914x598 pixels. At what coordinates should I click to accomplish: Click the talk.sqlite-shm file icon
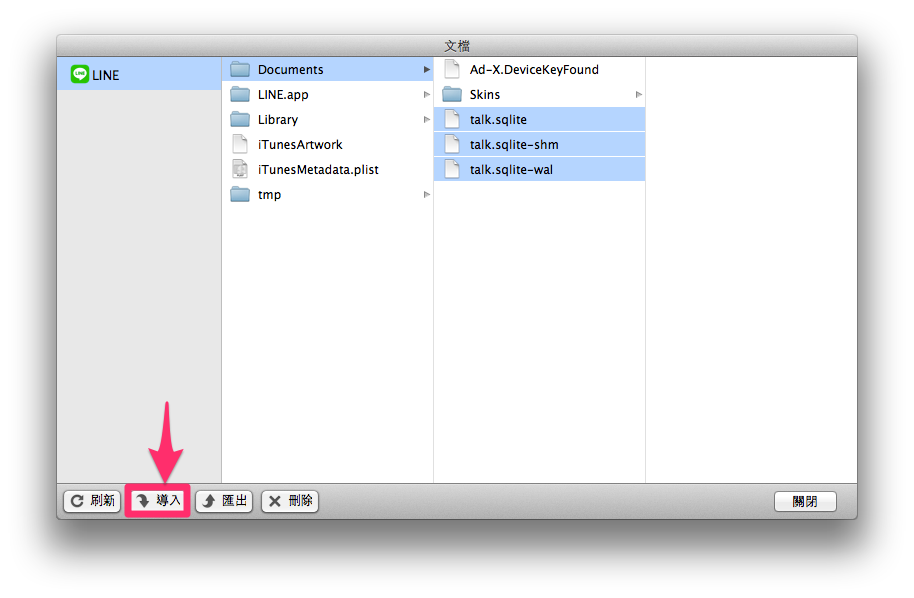(x=452, y=144)
